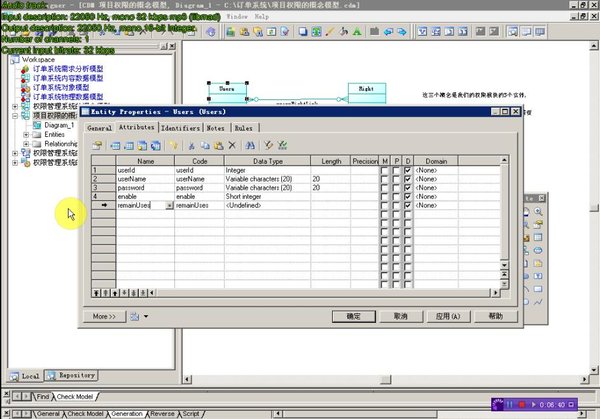Switch to the Notes tab
The width and height of the screenshot is (600, 419).
tap(215, 128)
